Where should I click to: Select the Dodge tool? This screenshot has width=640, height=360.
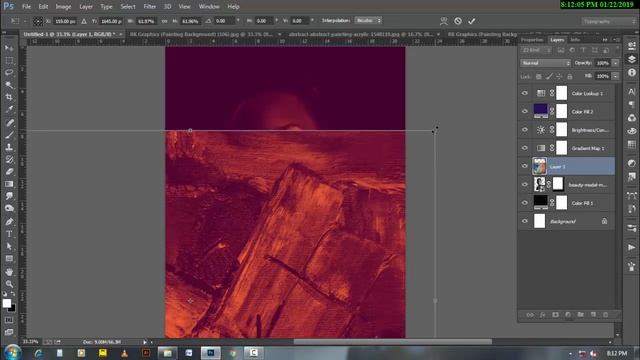click(9, 209)
